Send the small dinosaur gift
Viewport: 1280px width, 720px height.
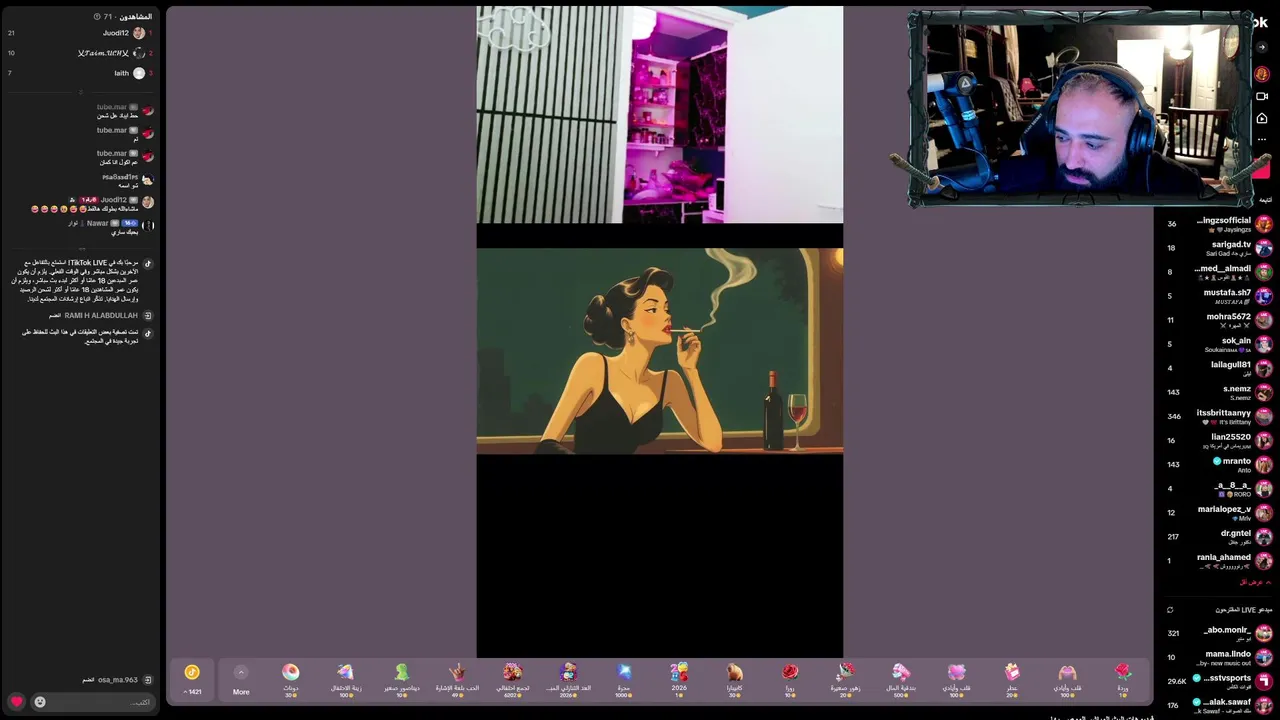[x=401, y=678]
